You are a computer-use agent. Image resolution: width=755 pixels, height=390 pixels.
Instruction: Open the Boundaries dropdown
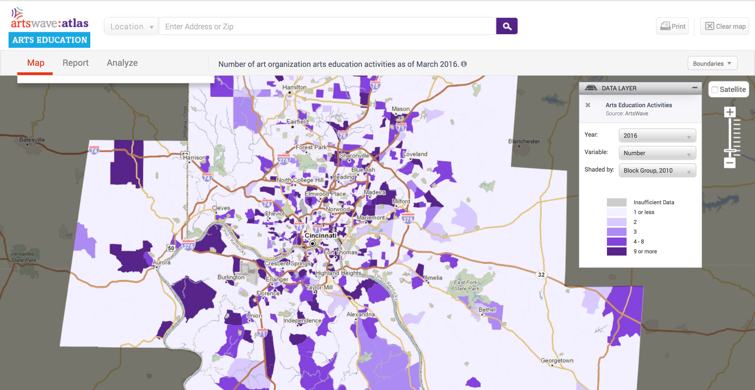click(x=712, y=63)
